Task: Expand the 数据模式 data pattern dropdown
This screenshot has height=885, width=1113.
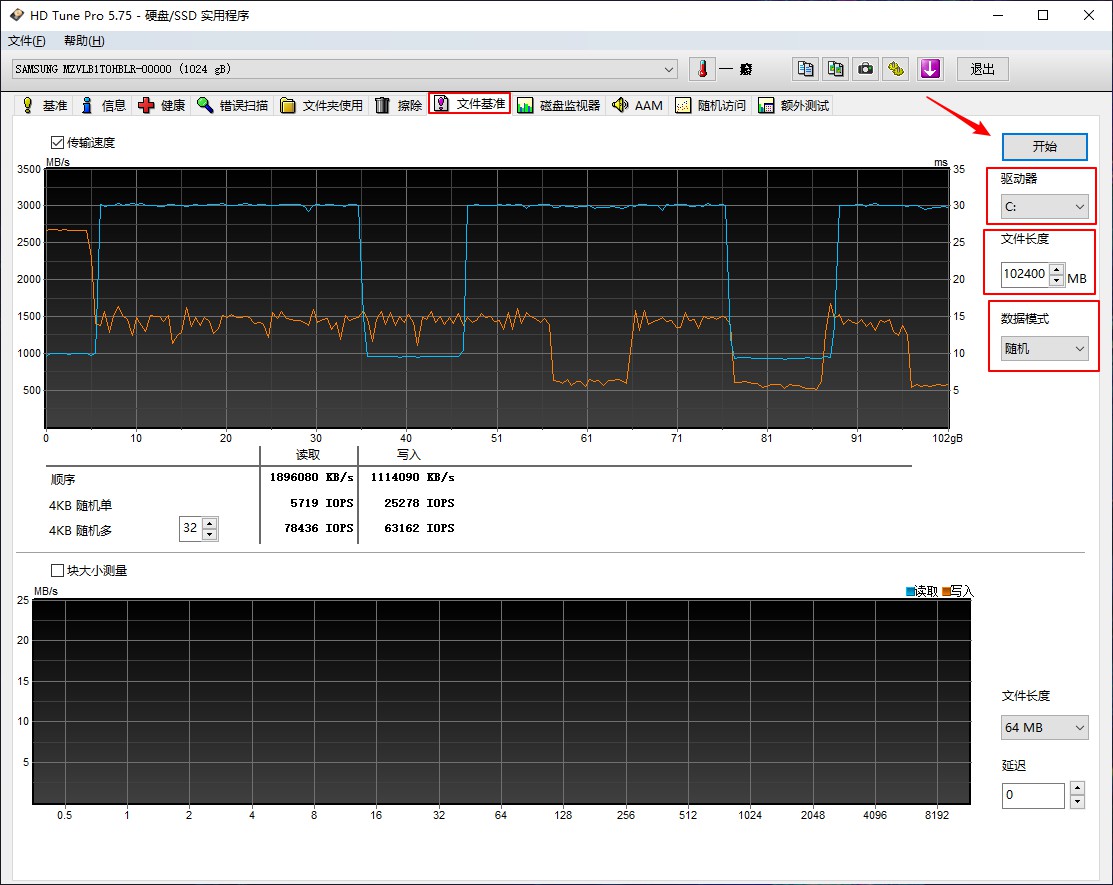Action: tap(1044, 349)
